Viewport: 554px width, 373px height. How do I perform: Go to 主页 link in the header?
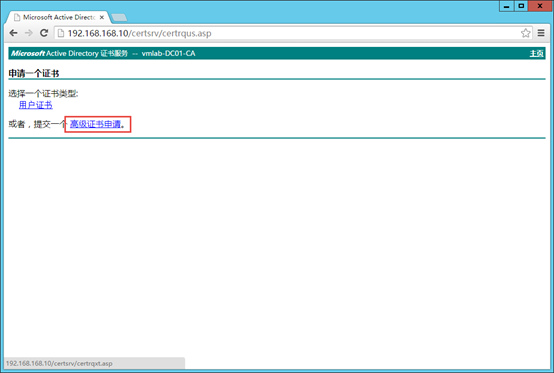click(536, 54)
